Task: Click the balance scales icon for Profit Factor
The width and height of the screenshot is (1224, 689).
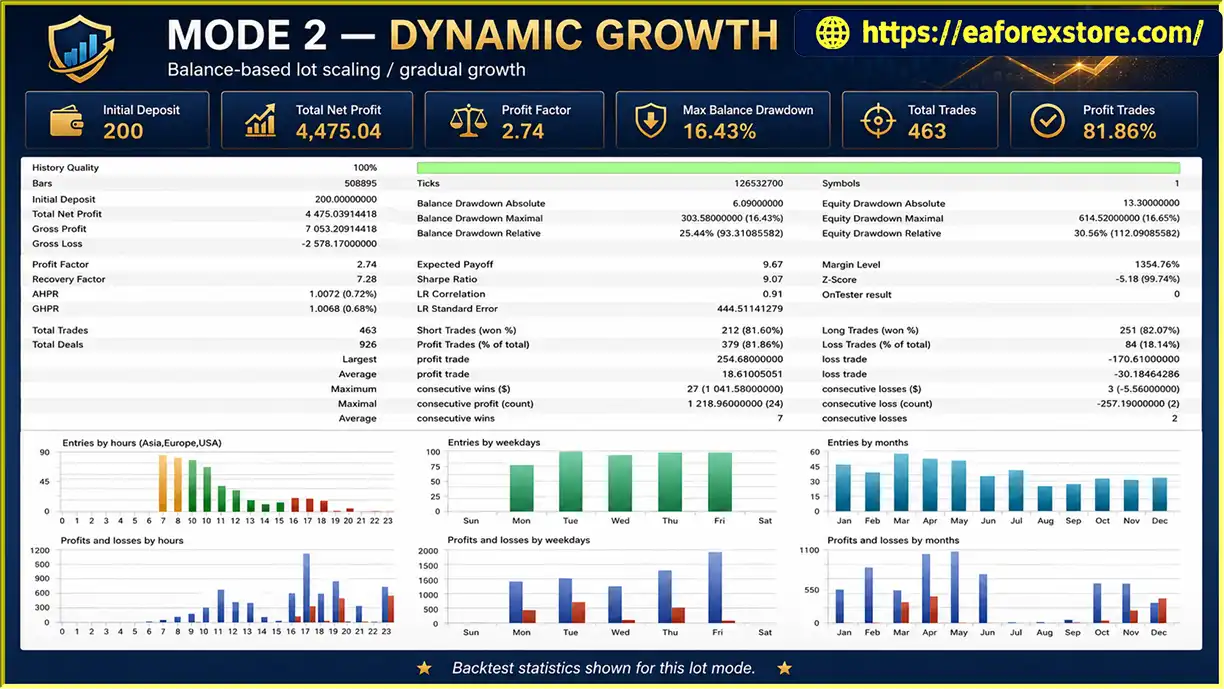Action: pyautogui.click(x=467, y=121)
